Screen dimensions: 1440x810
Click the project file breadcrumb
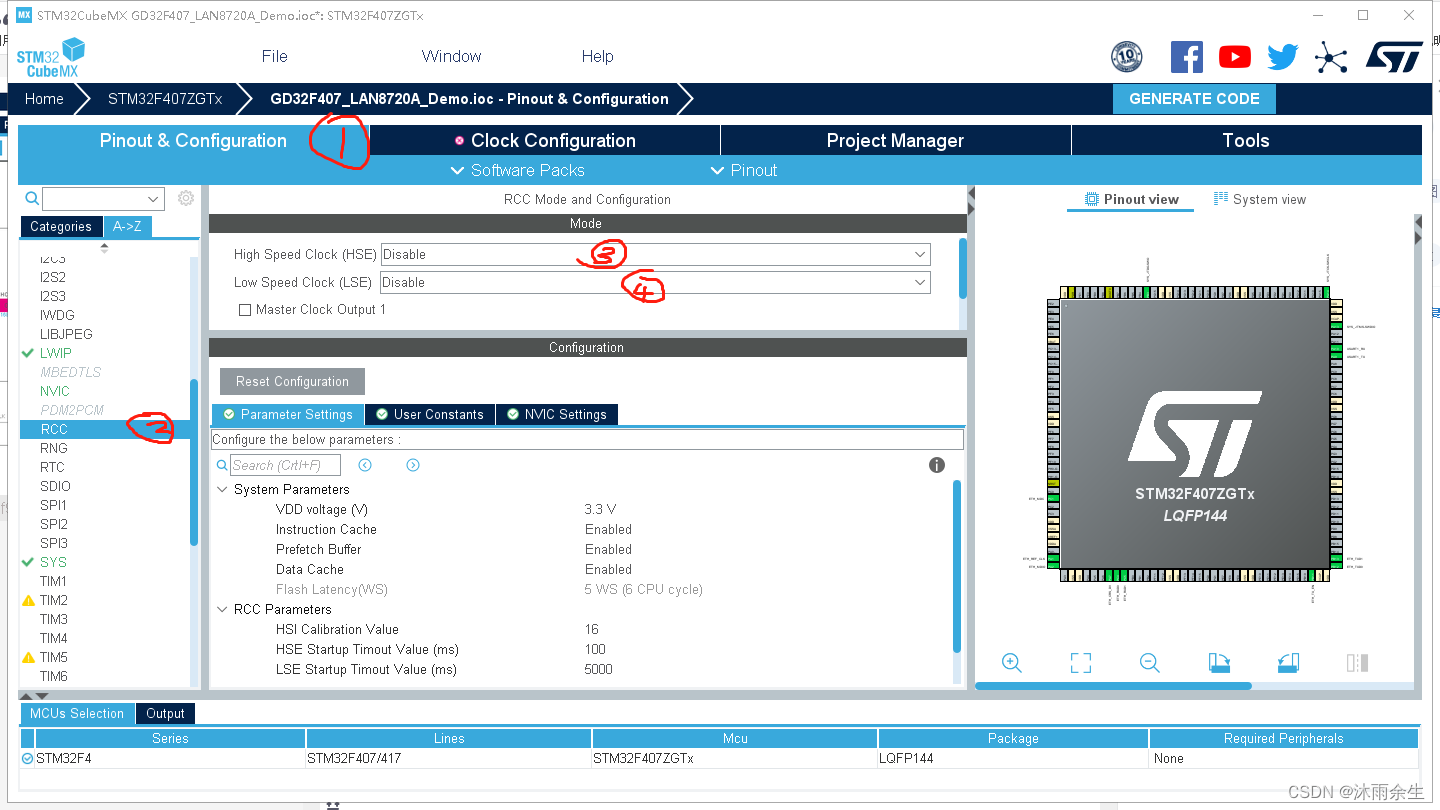[469, 99]
